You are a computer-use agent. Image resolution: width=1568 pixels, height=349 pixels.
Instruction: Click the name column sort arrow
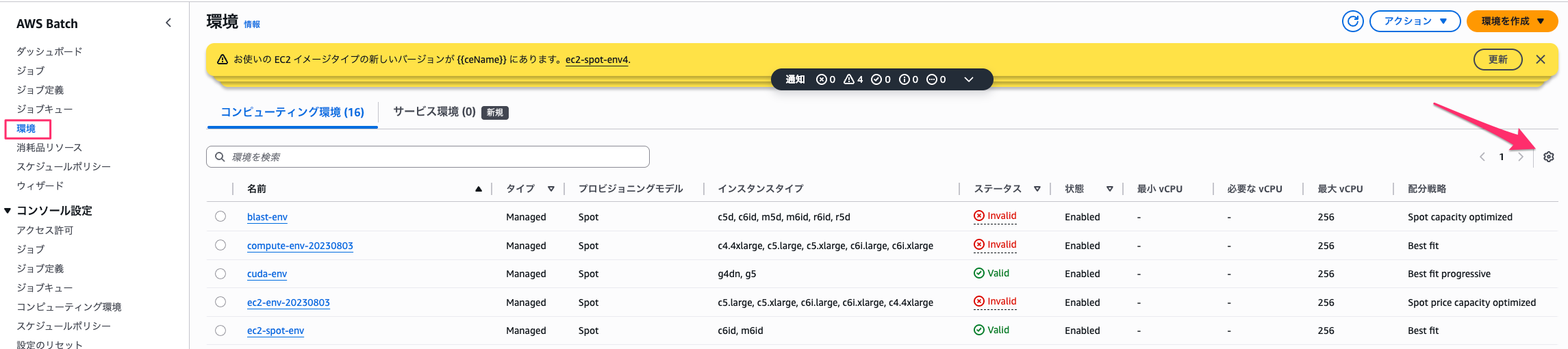478,189
